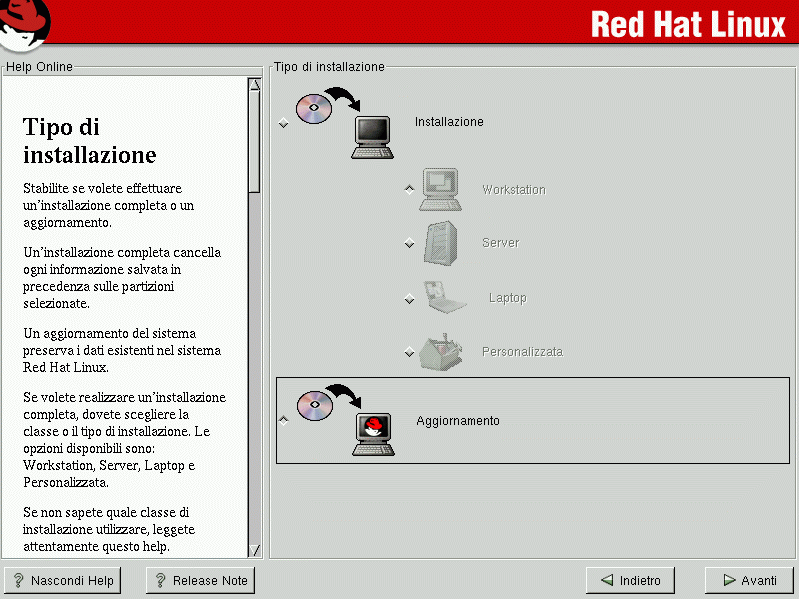
Task: Click the Server tower icon
Action: 440,243
